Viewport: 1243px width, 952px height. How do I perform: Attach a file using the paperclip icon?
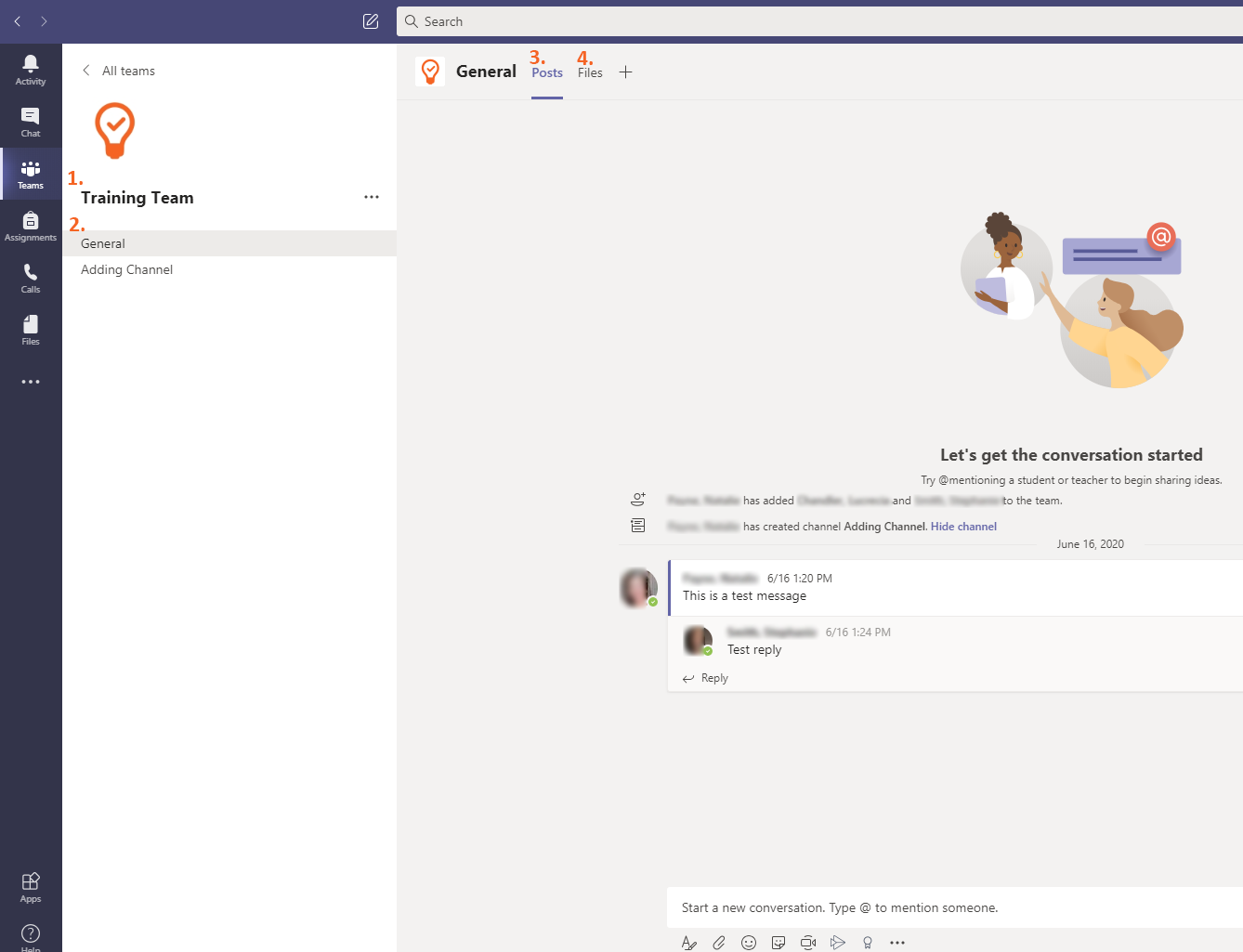click(x=719, y=943)
